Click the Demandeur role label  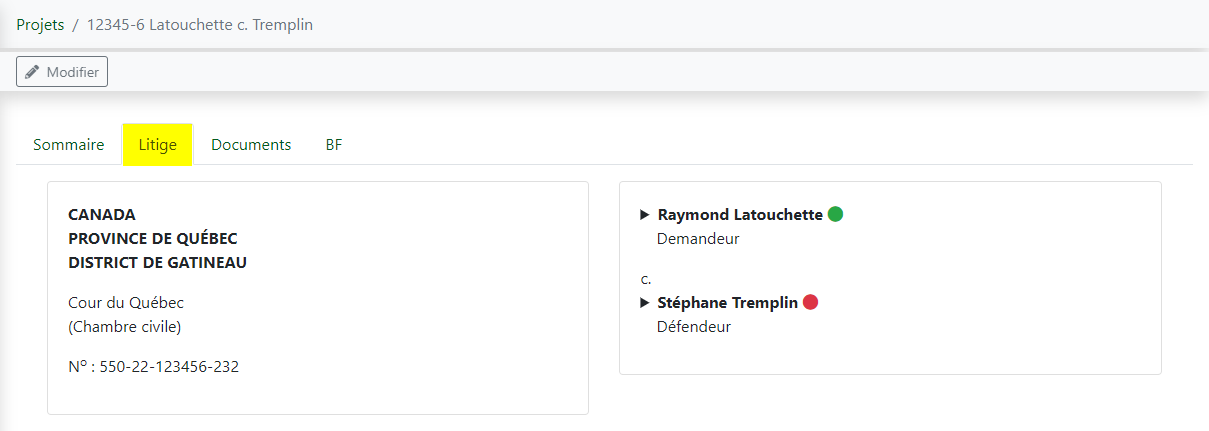coord(698,239)
